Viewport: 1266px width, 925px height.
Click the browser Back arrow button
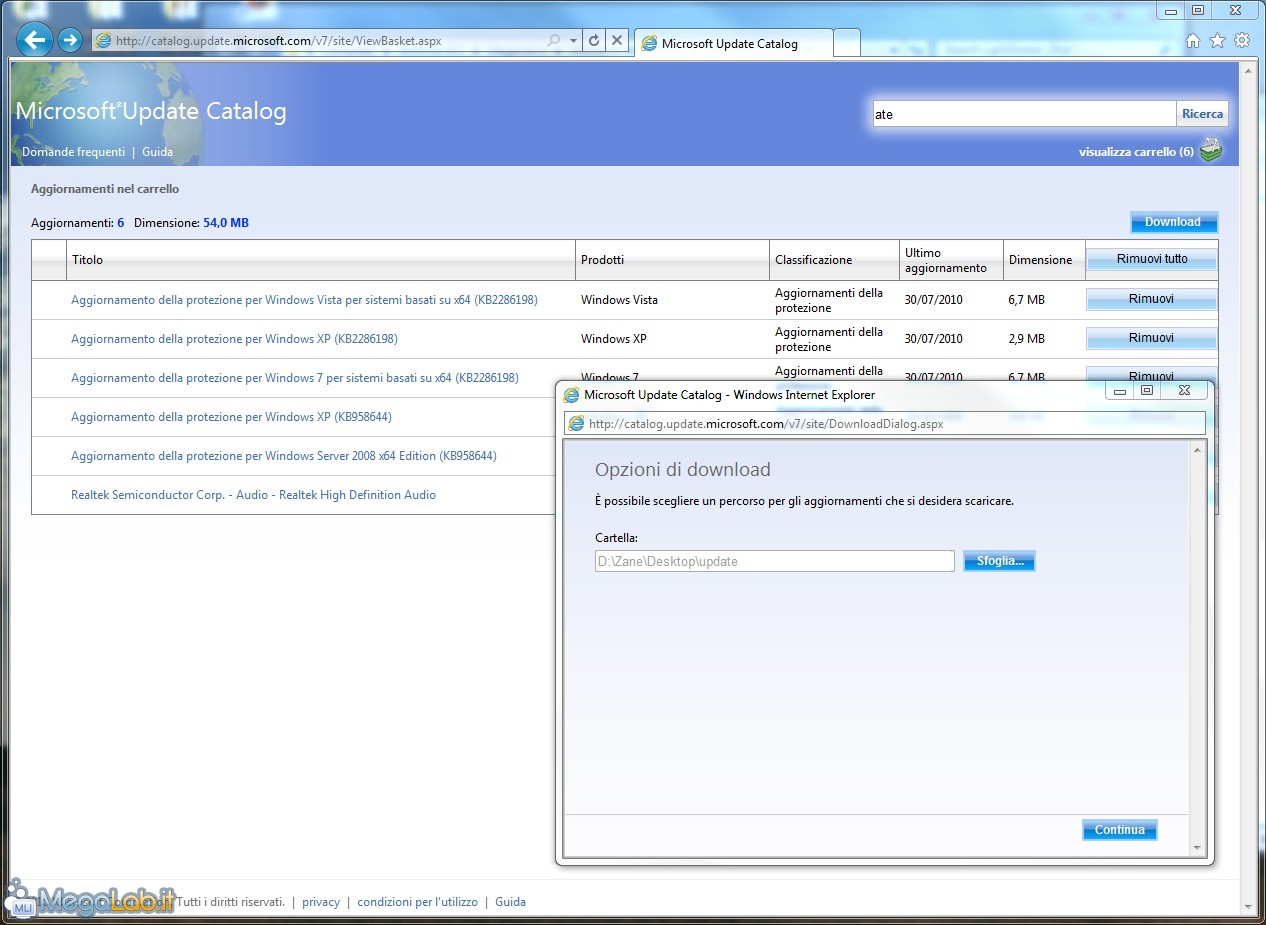(x=35, y=40)
